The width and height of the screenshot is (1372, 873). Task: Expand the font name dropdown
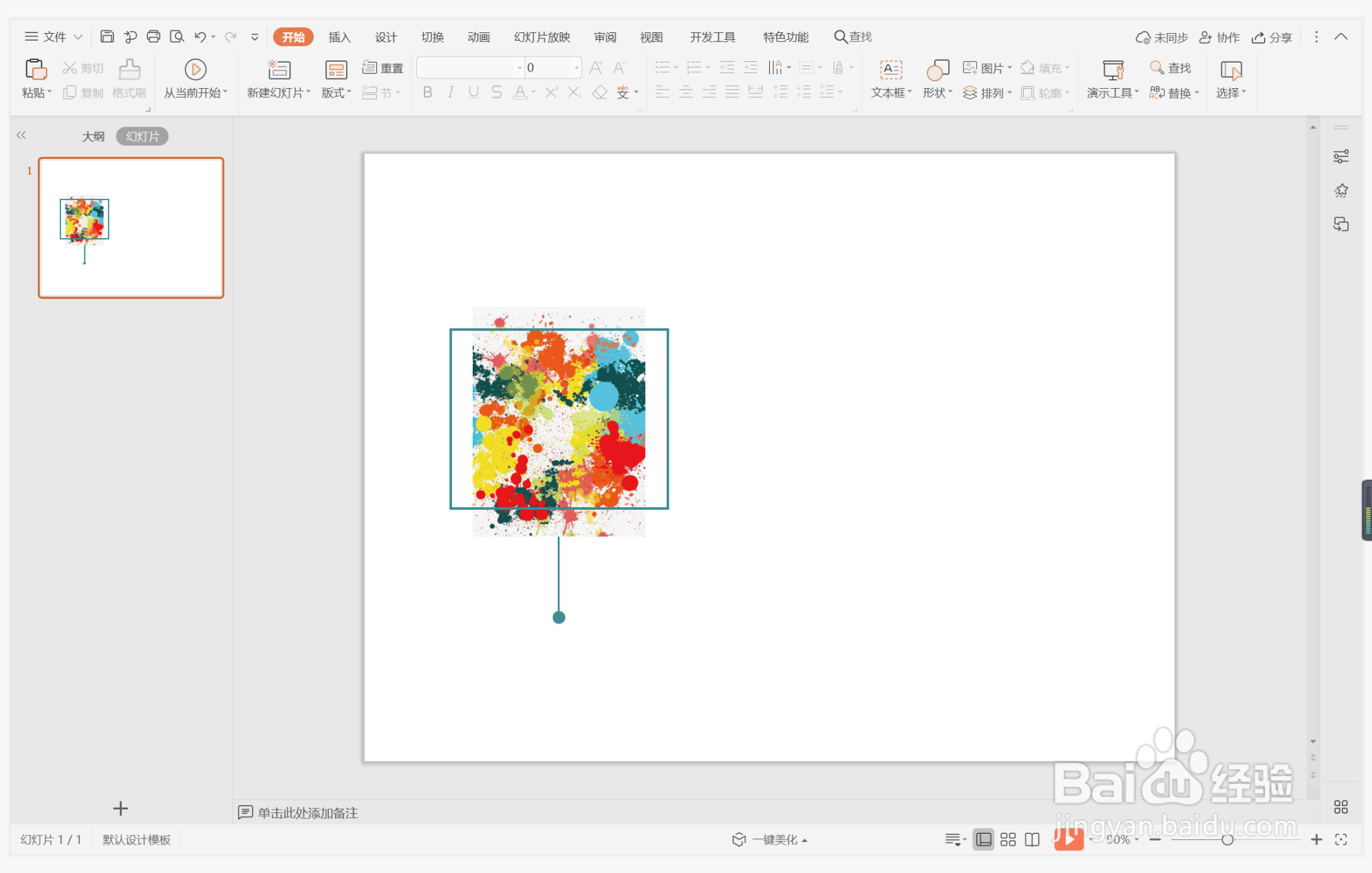(x=519, y=67)
